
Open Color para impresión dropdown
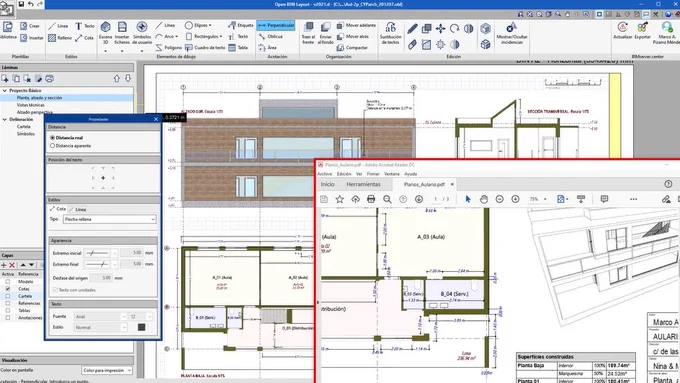click(x=107, y=370)
